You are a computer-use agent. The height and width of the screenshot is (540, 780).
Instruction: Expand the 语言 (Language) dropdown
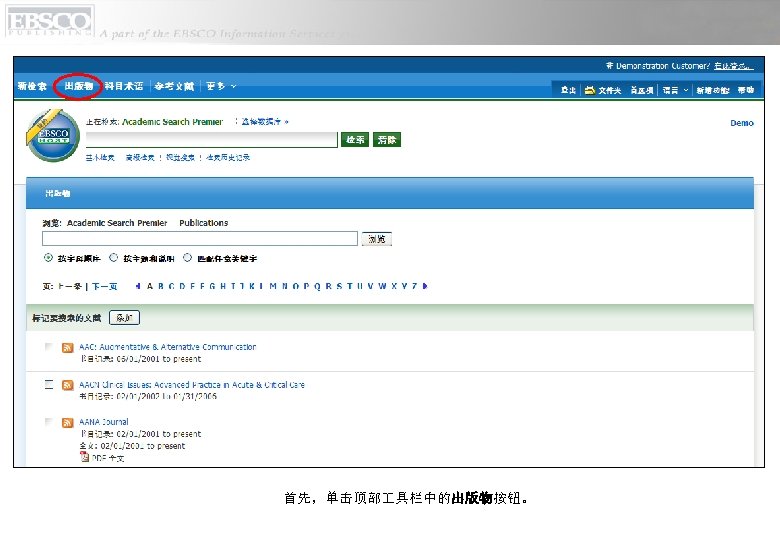coord(675,90)
